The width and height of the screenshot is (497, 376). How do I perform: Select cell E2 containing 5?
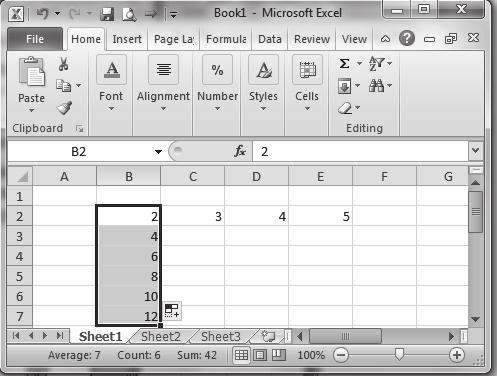(320, 216)
